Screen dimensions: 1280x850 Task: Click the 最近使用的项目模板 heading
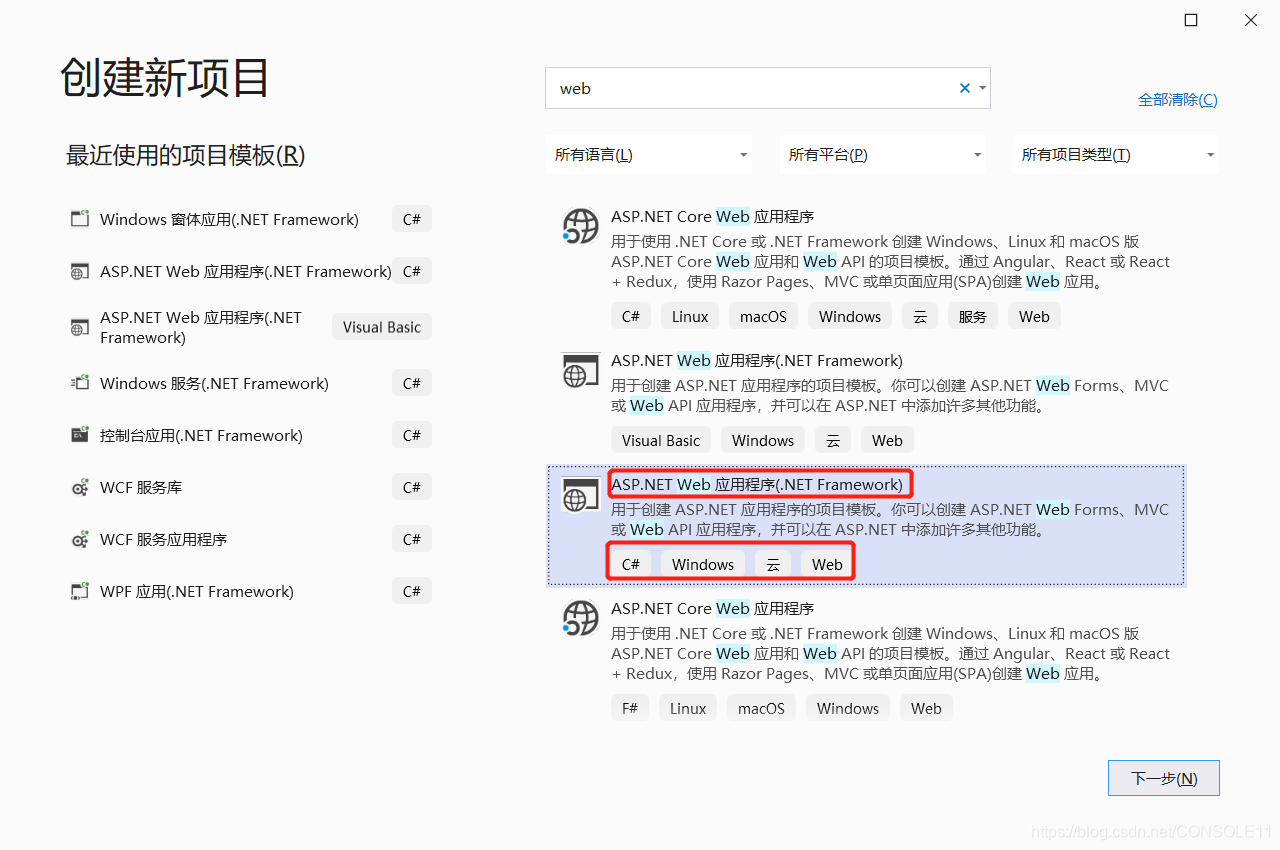pos(185,155)
